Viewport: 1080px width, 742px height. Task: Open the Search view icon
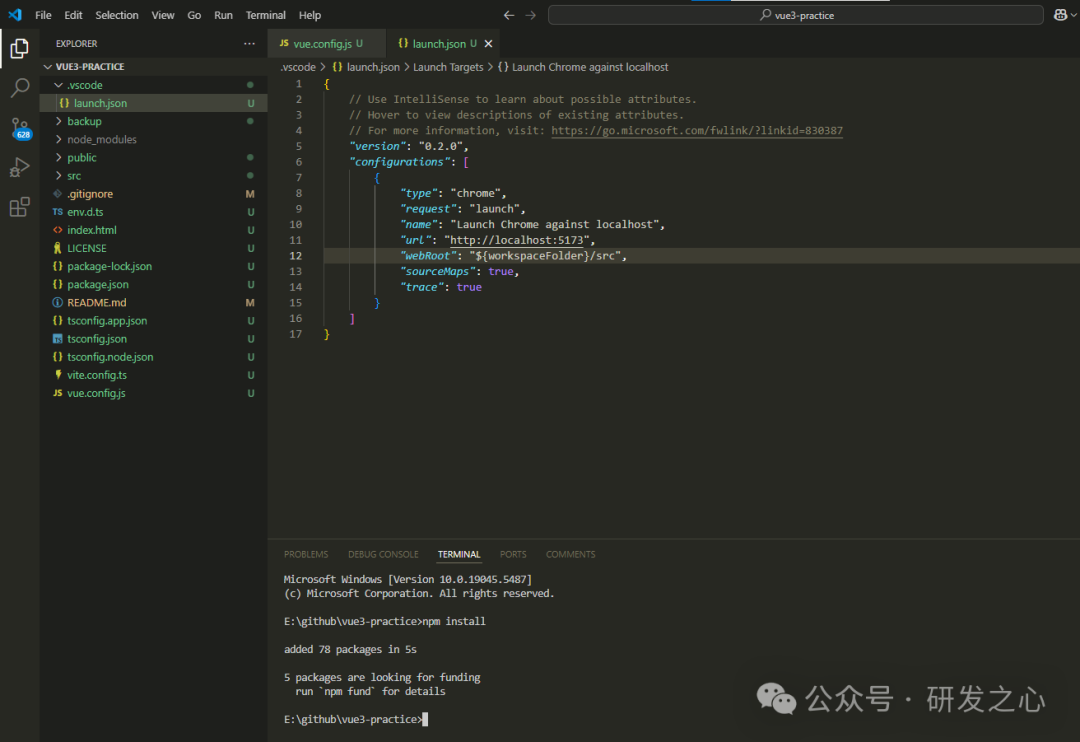point(19,88)
